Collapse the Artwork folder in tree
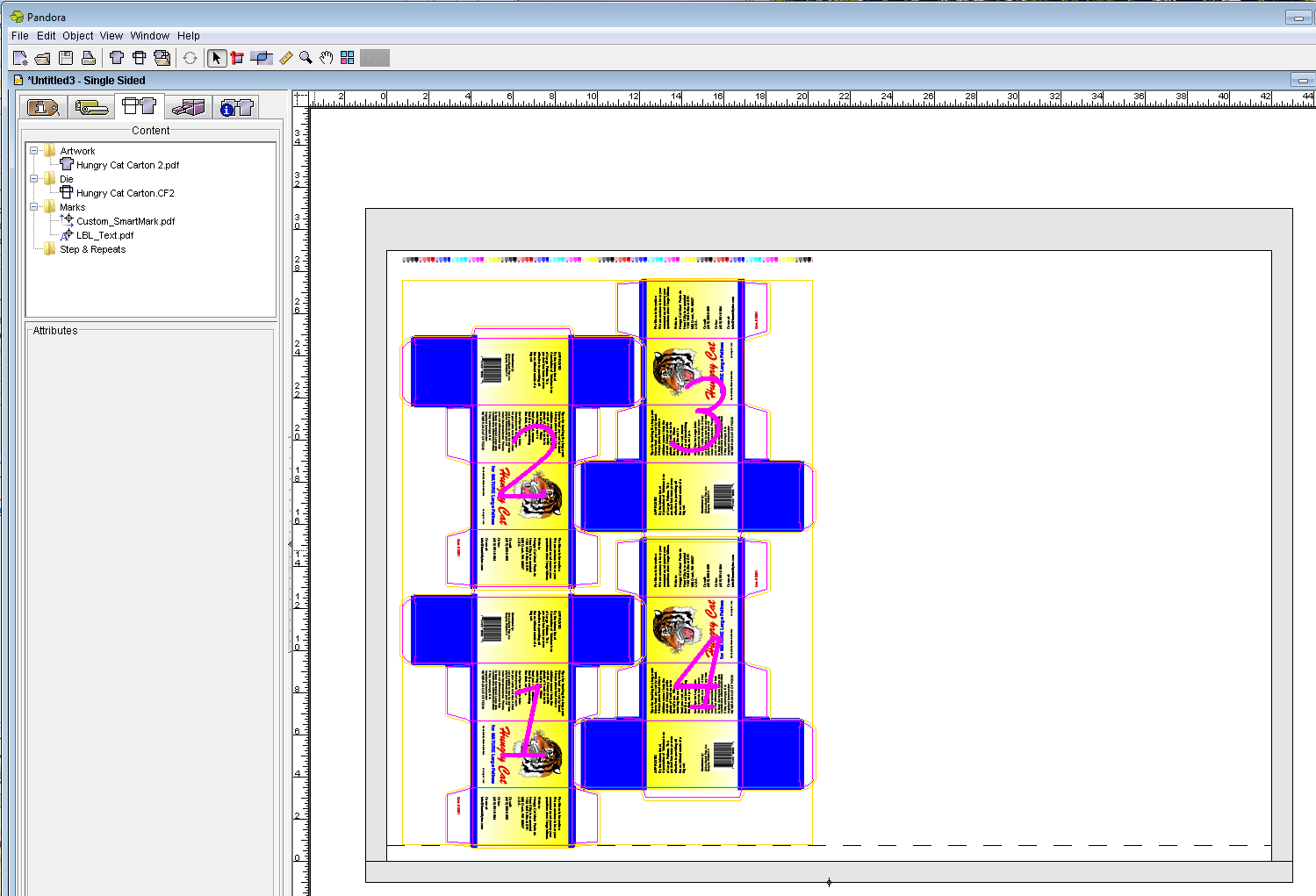Image resolution: width=1316 pixels, height=896 pixels. pos(34,151)
